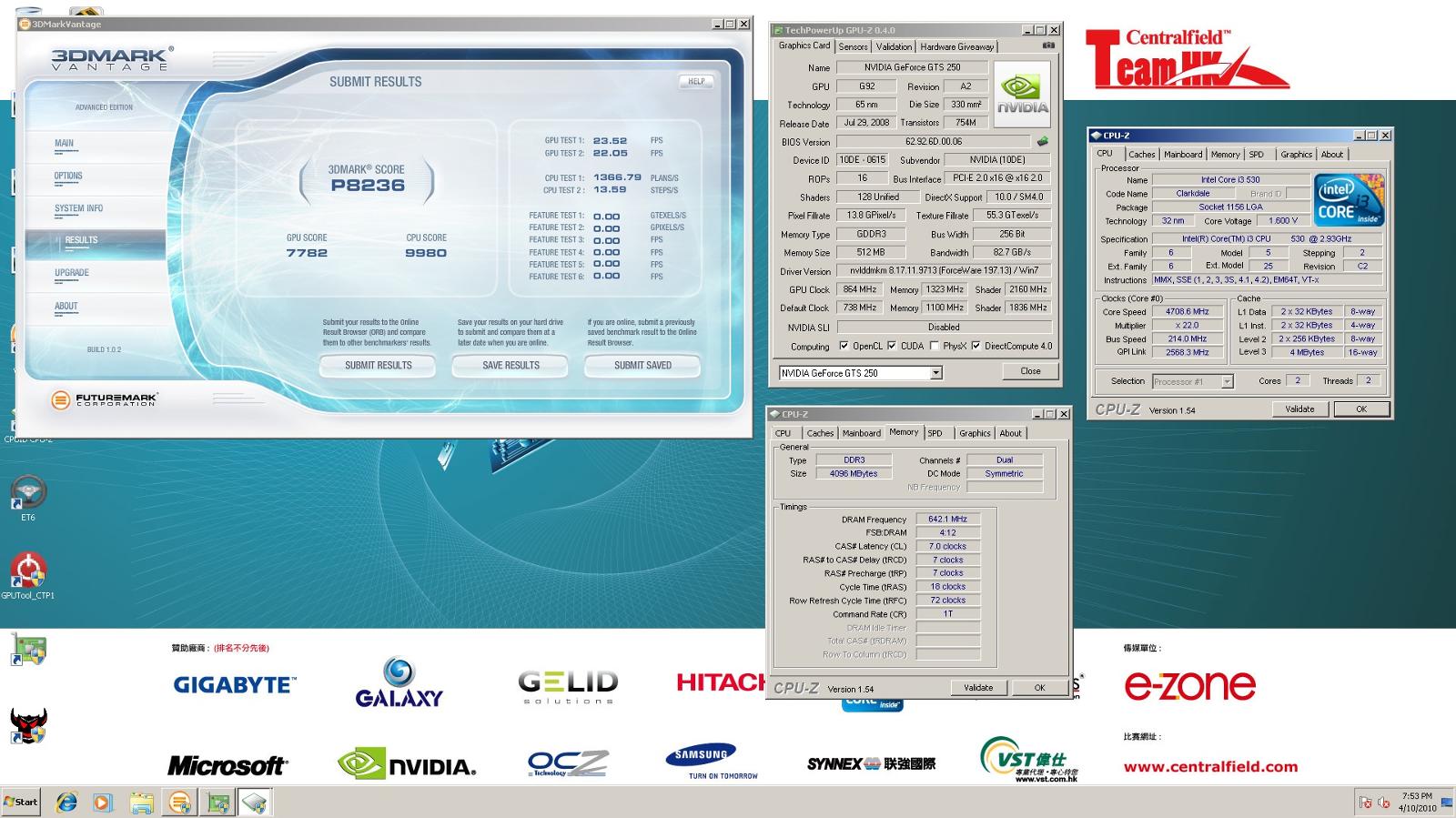This screenshot has height=818, width=1456.
Task: Click the Show Desktop icon in tray
Action: pyautogui.click(x=1447, y=803)
